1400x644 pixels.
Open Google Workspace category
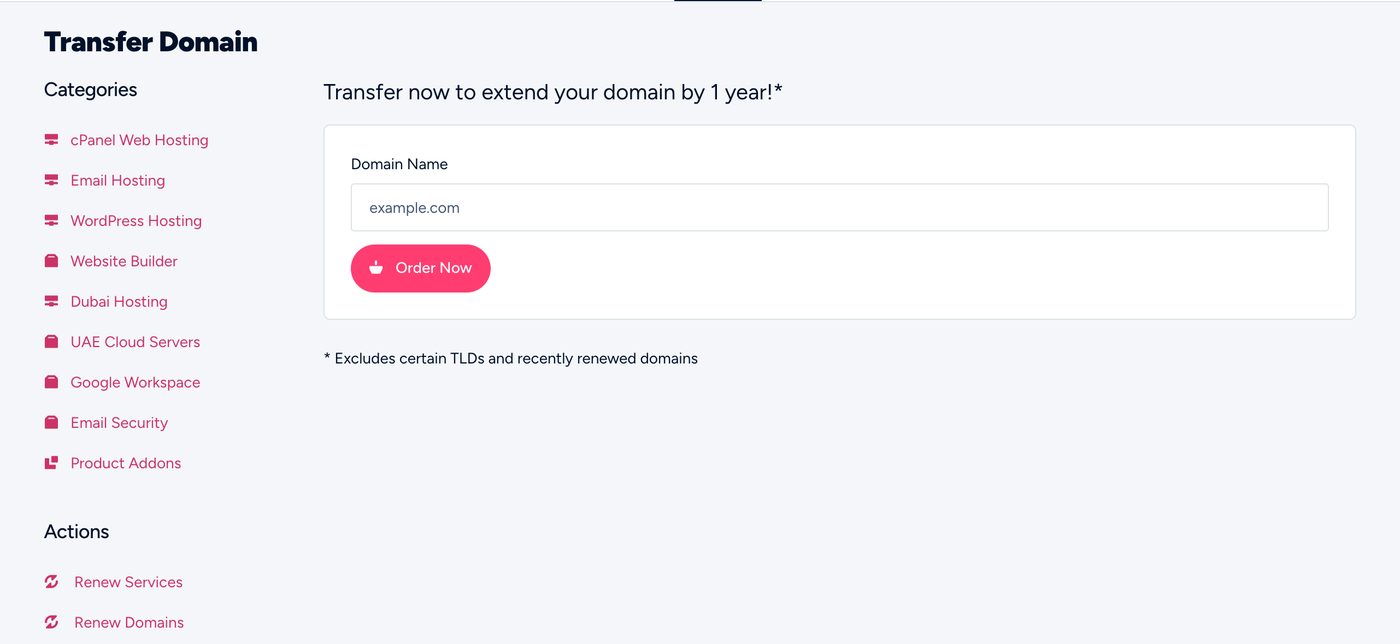point(135,382)
